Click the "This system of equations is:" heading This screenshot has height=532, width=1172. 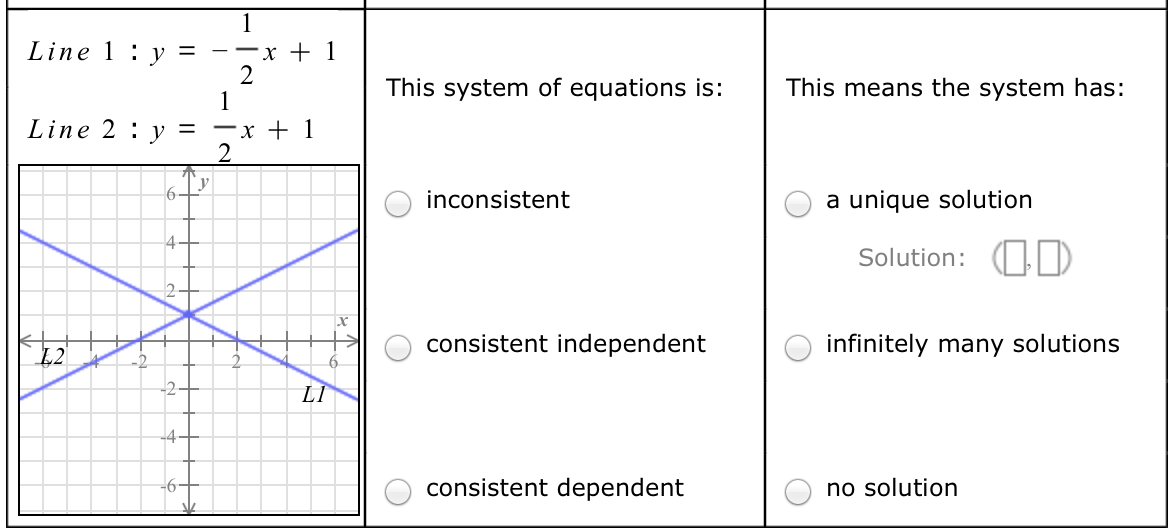click(555, 88)
